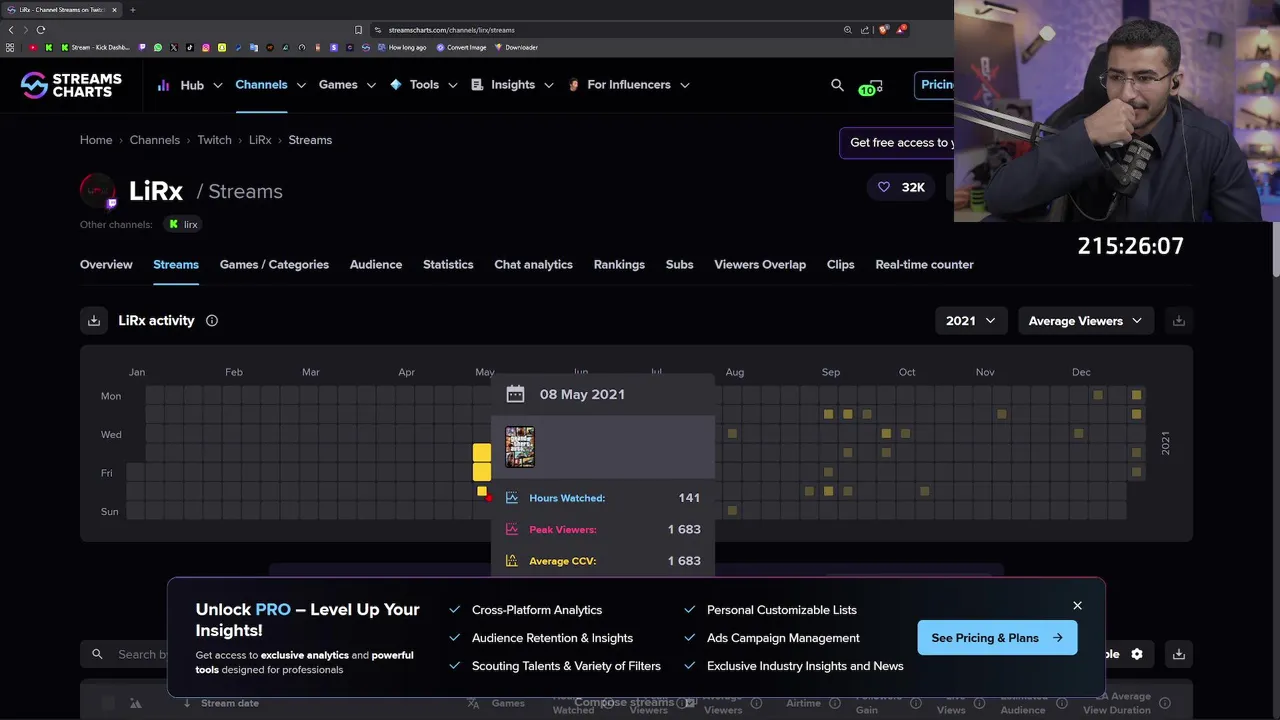Click the Brave Rewards triangle icon
This screenshot has height=720, width=1280.
pyautogui.click(x=900, y=30)
